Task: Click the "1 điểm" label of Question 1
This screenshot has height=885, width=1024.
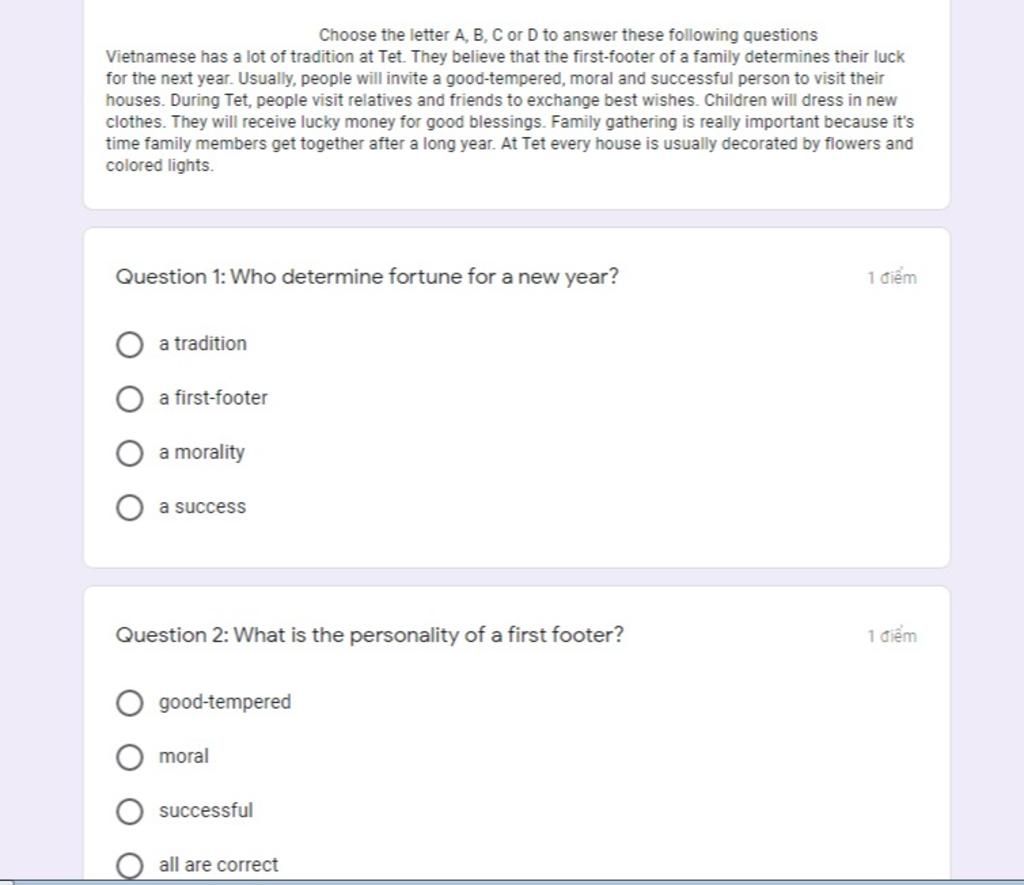Action: coord(892,278)
